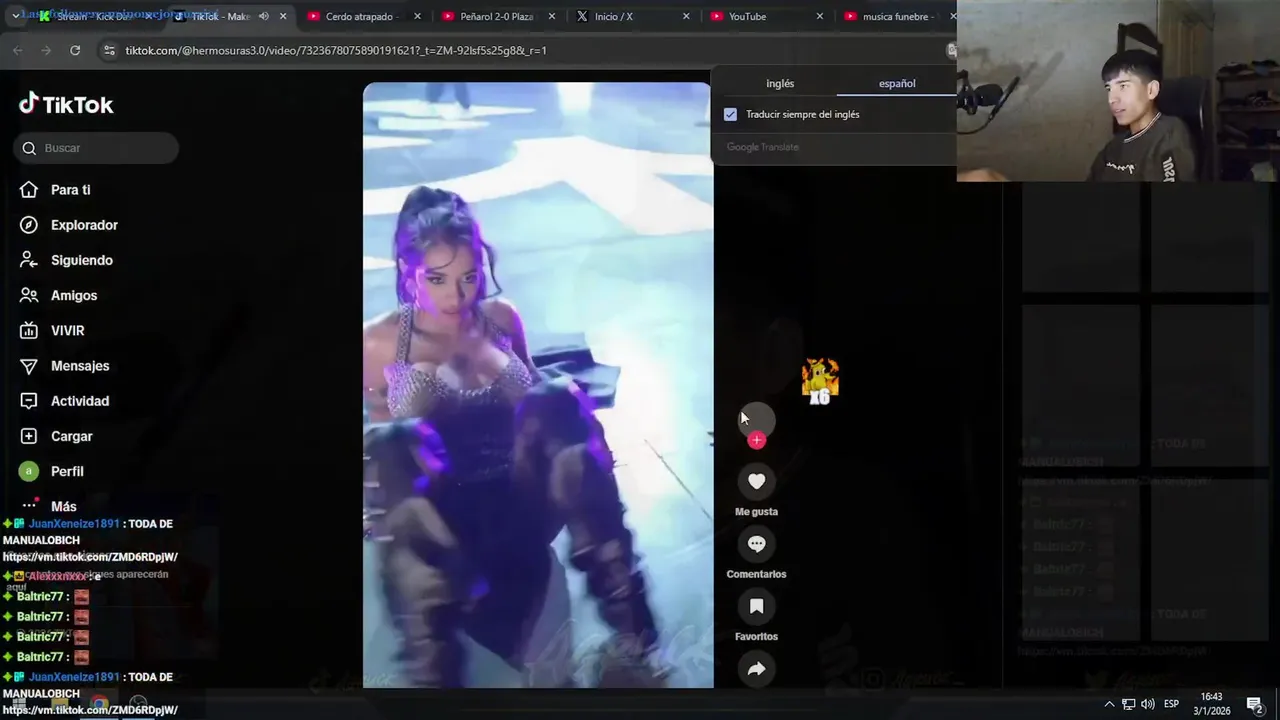Open Comentarios with speech bubble icon
Screen dimensions: 1280x720
[x=756, y=544]
